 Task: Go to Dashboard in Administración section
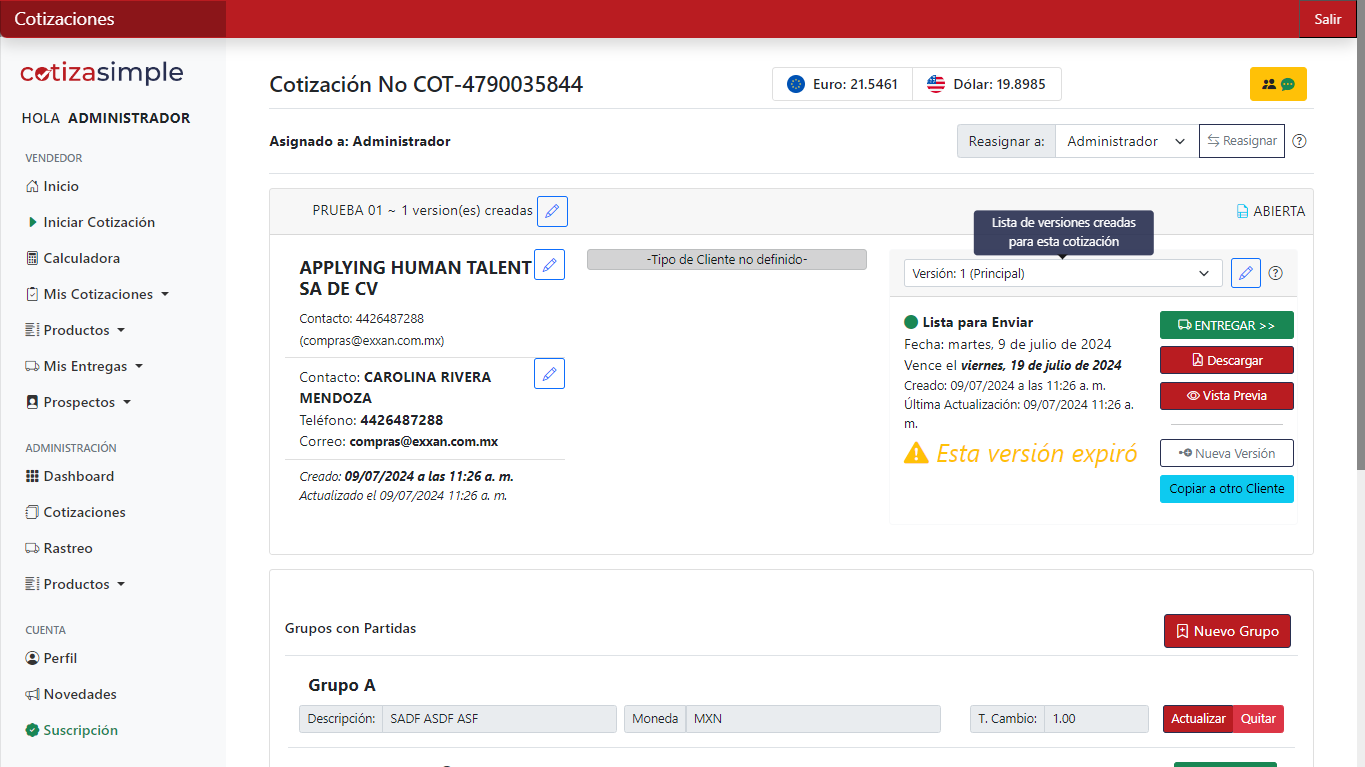[78, 476]
